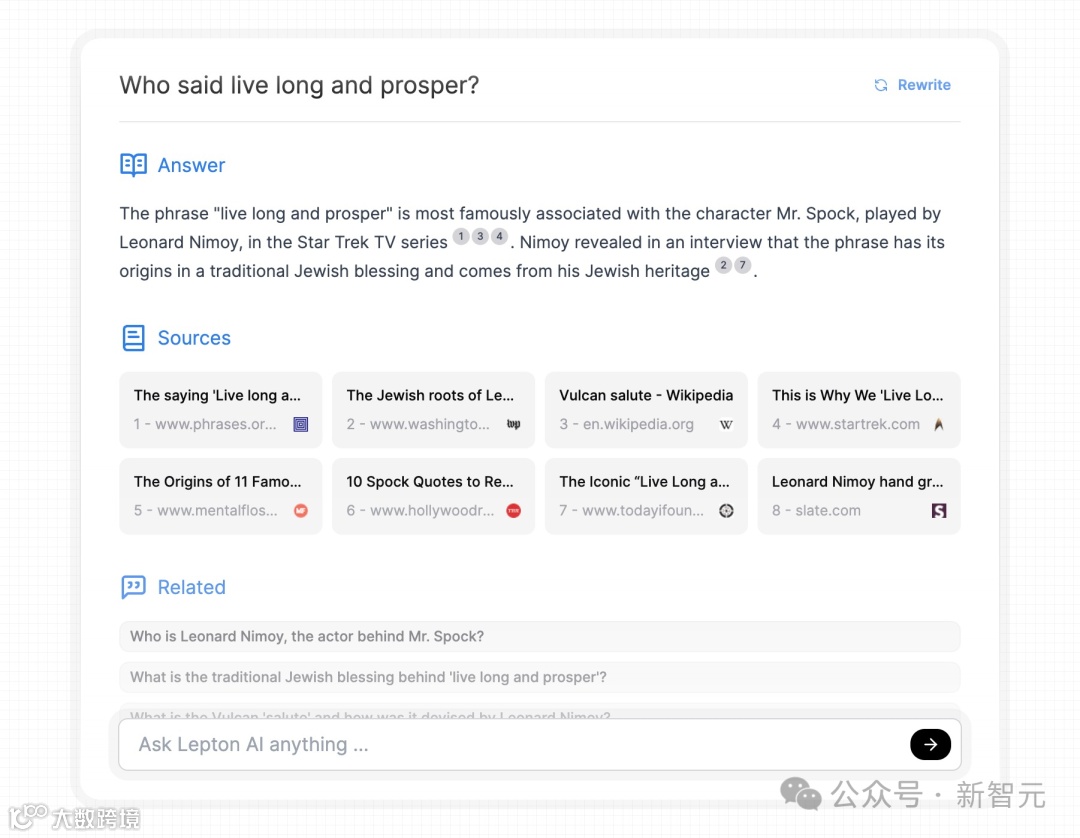
Task: Open the startrek.com source card
Action: pos(858,409)
